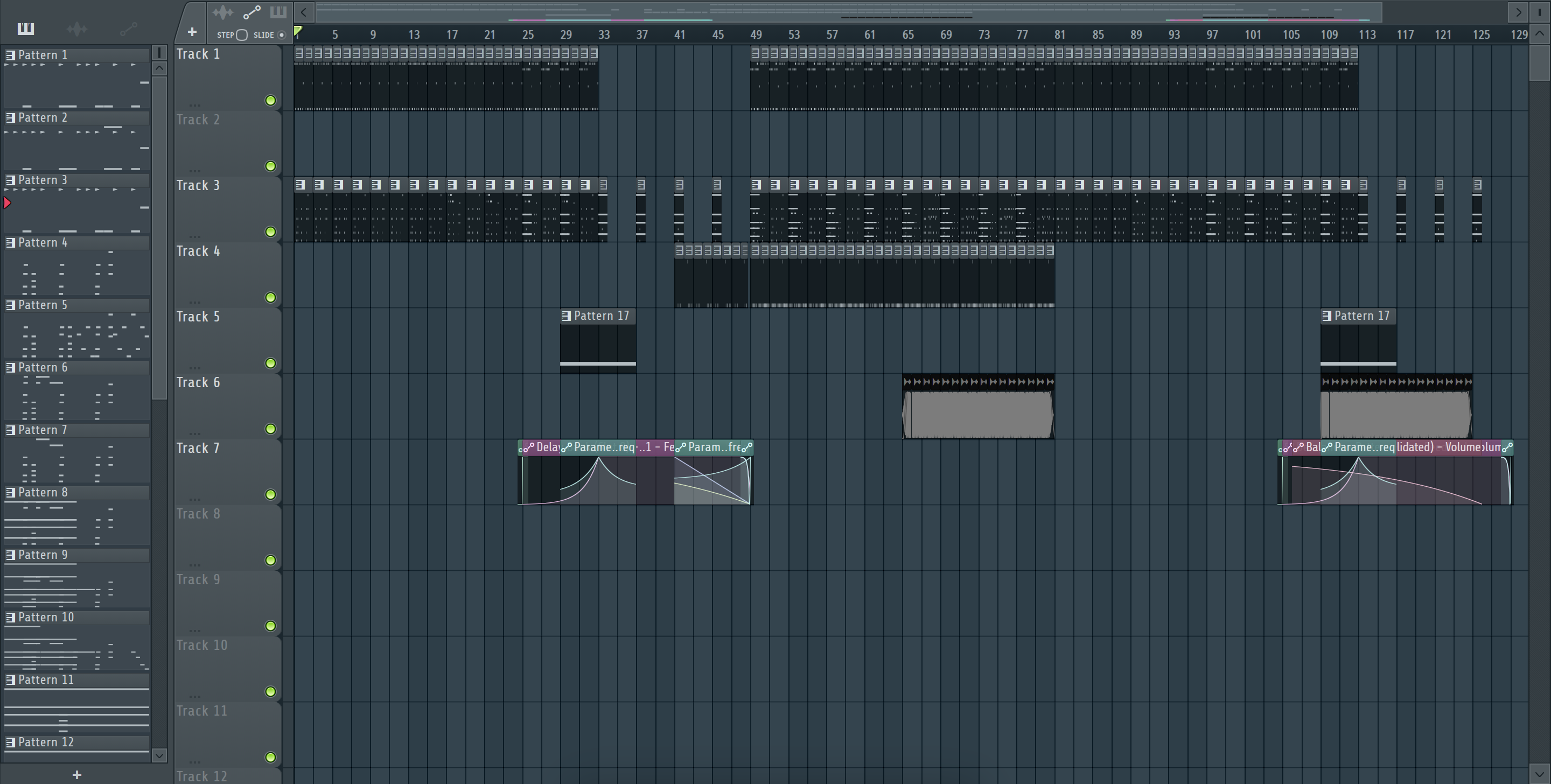Select Pattern 6 in the picker
This screenshot has height=784, width=1551.
click(76, 367)
